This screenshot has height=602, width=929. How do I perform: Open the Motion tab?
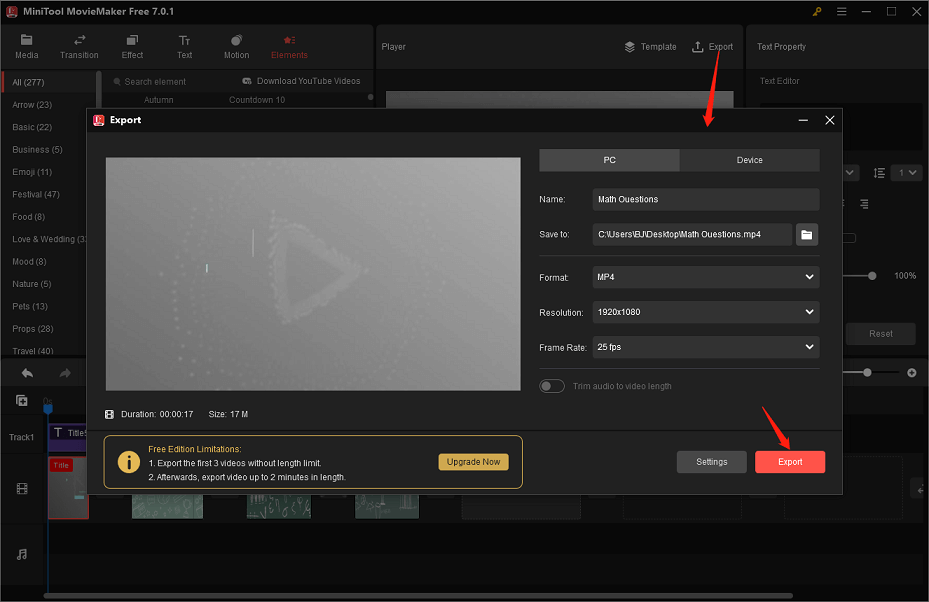[x=236, y=47]
